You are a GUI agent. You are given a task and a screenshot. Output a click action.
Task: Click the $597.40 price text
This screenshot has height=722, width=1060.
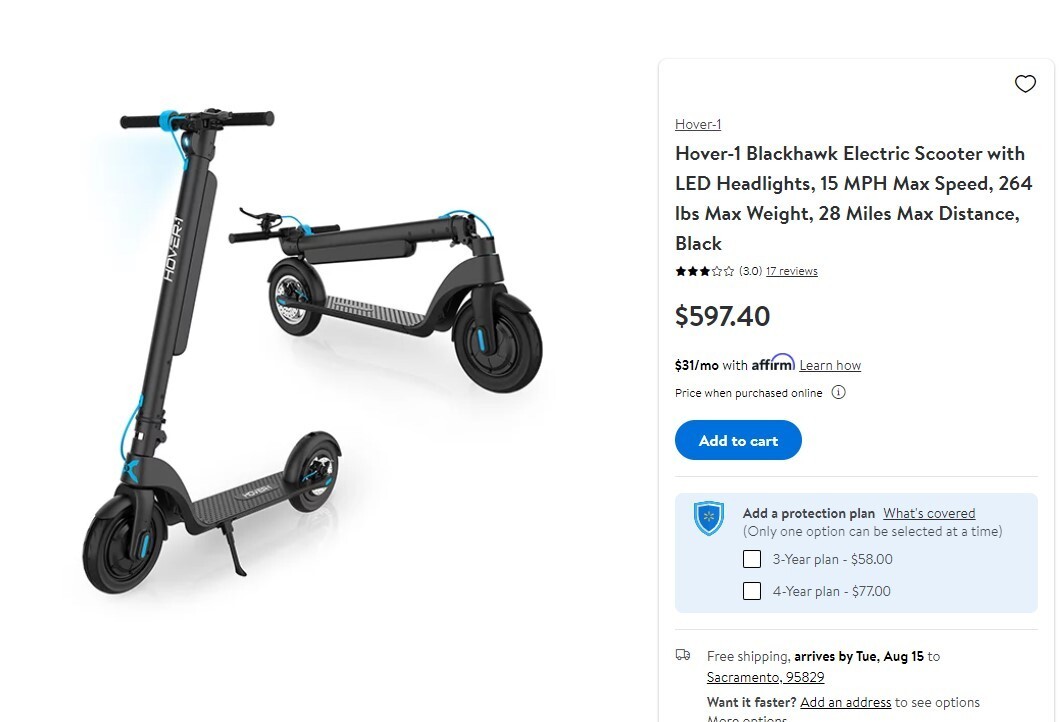pos(722,316)
